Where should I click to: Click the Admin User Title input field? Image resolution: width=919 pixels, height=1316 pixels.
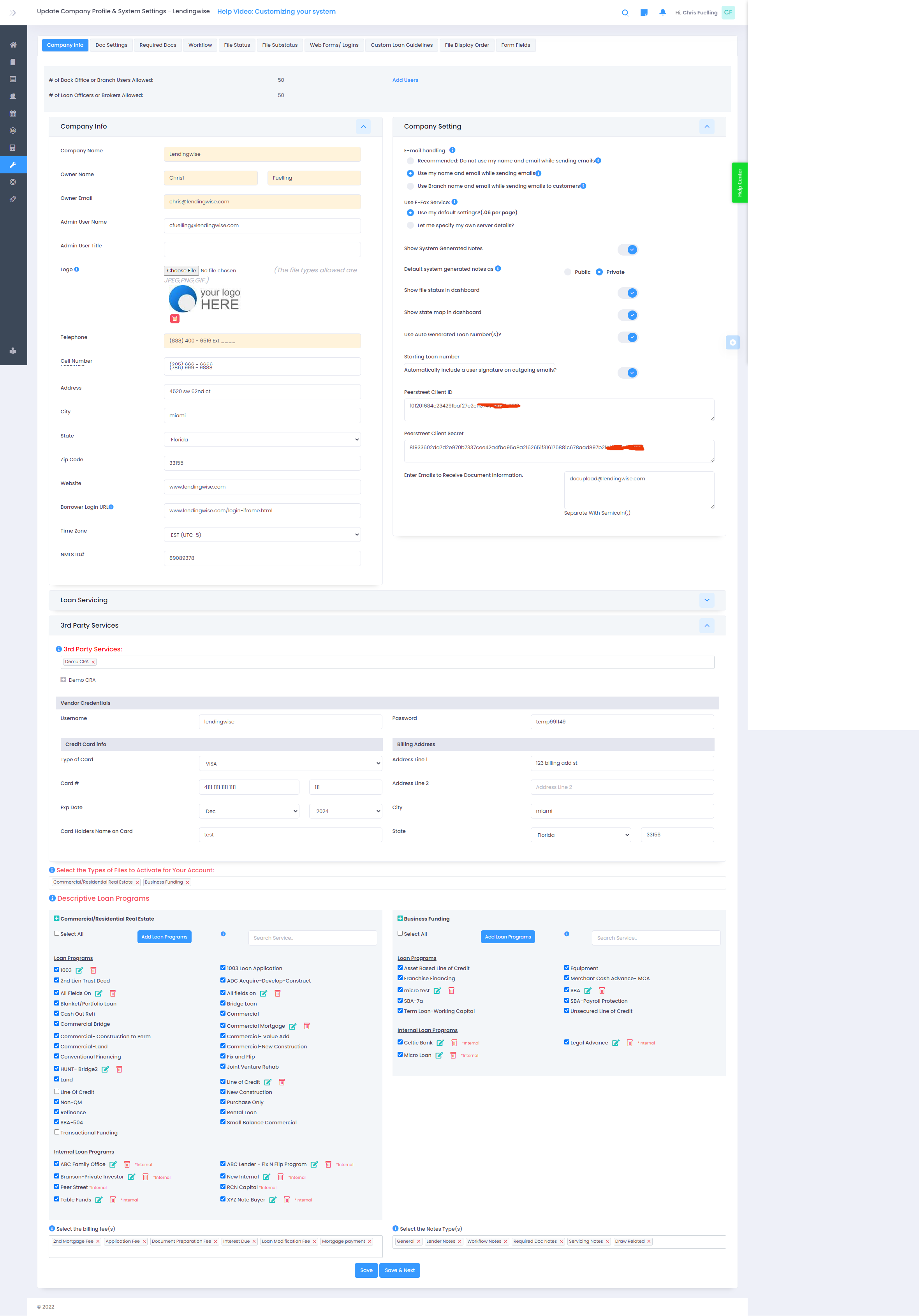point(262,249)
